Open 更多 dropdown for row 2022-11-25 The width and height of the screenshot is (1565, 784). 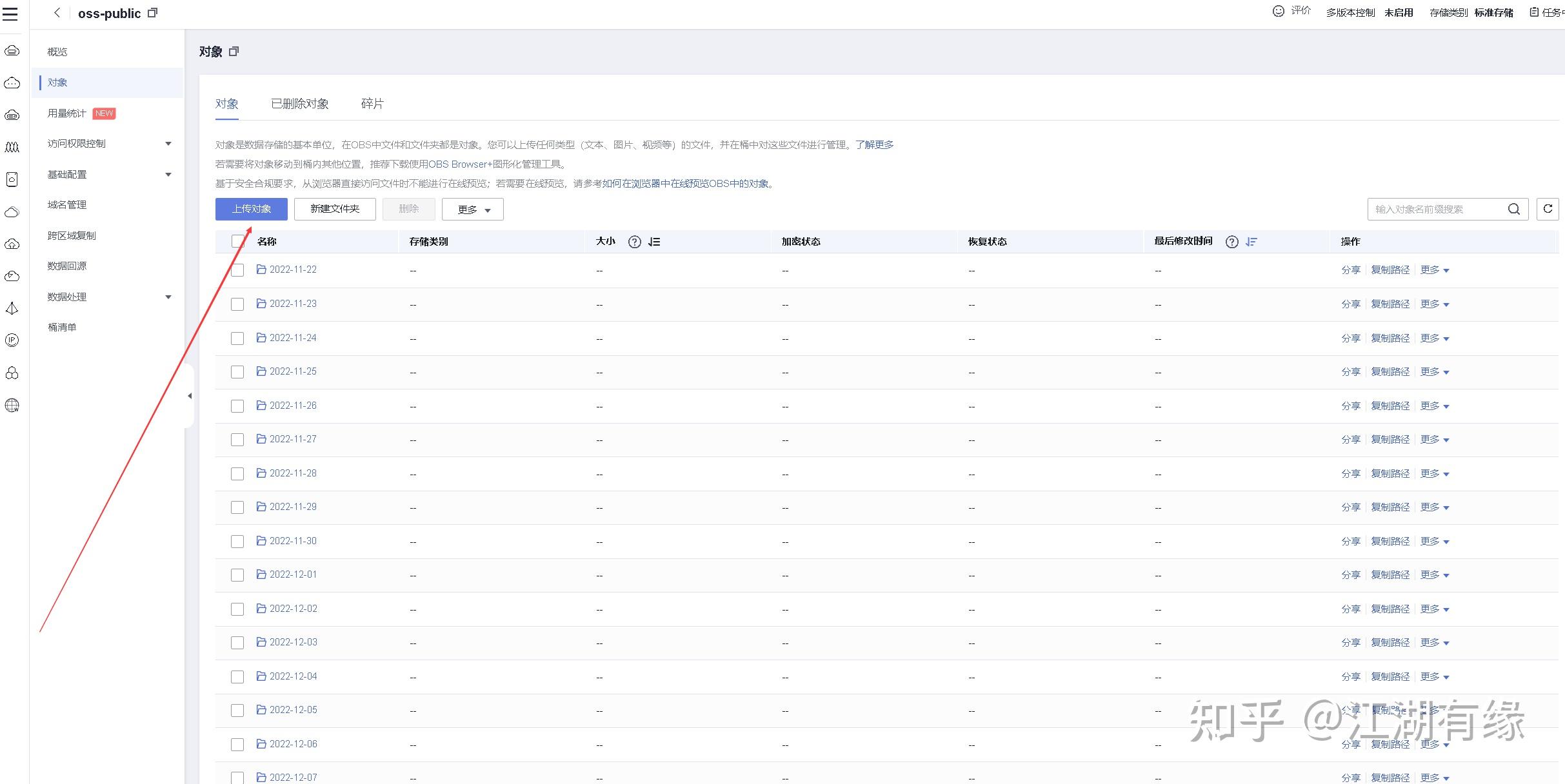point(1434,372)
